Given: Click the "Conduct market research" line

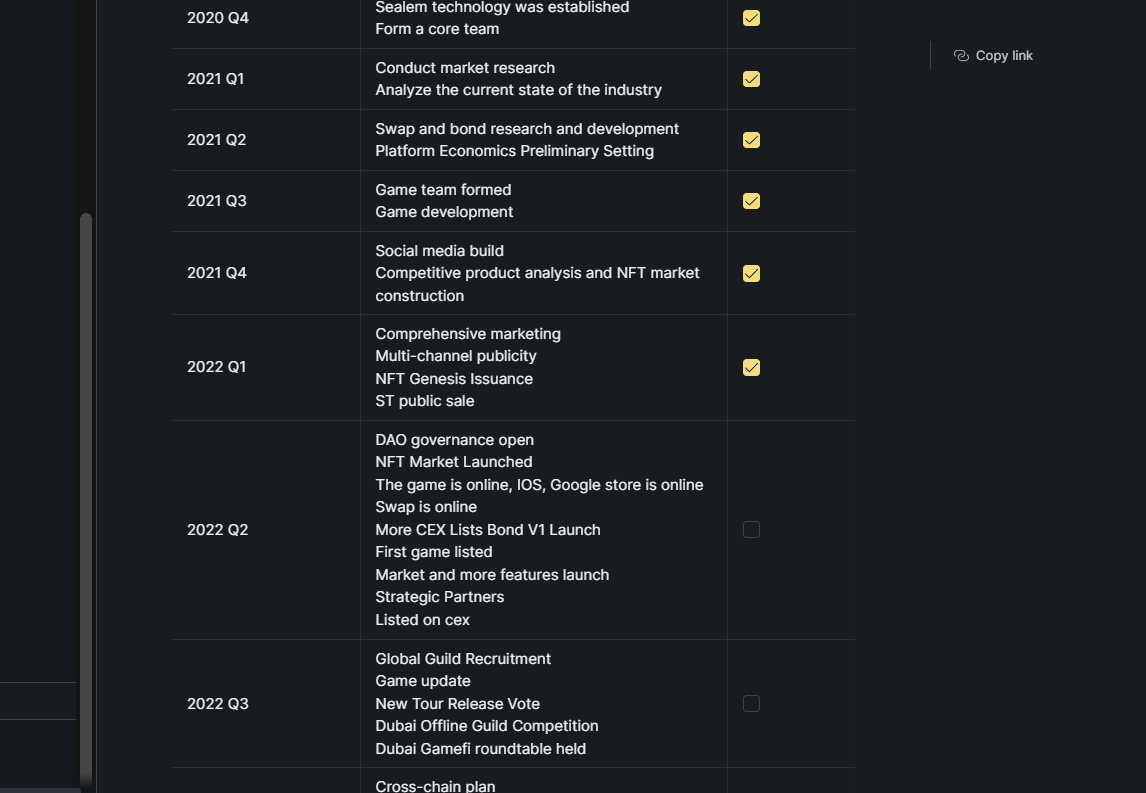Looking at the screenshot, I should [465, 68].
